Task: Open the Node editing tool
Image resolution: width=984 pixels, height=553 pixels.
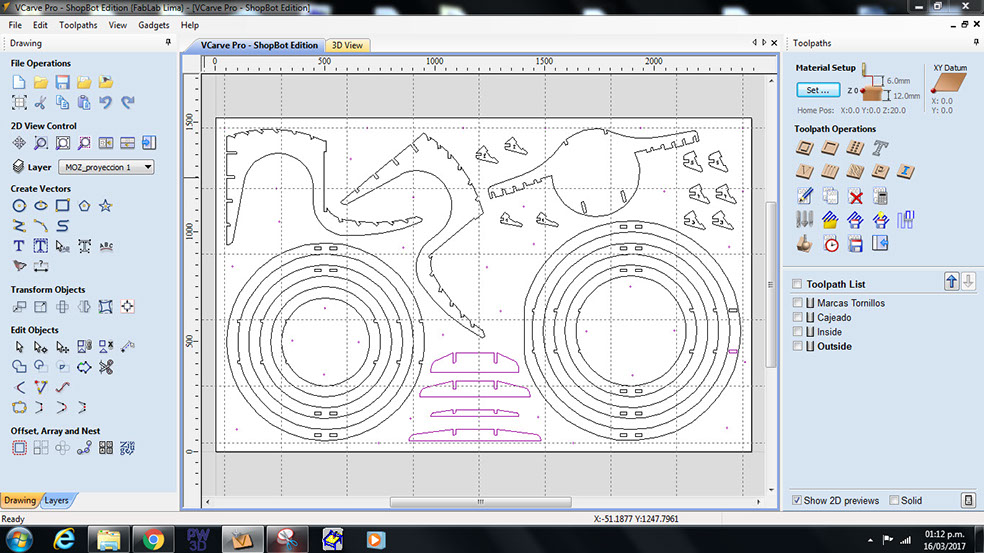Action: tap(41, 346)
